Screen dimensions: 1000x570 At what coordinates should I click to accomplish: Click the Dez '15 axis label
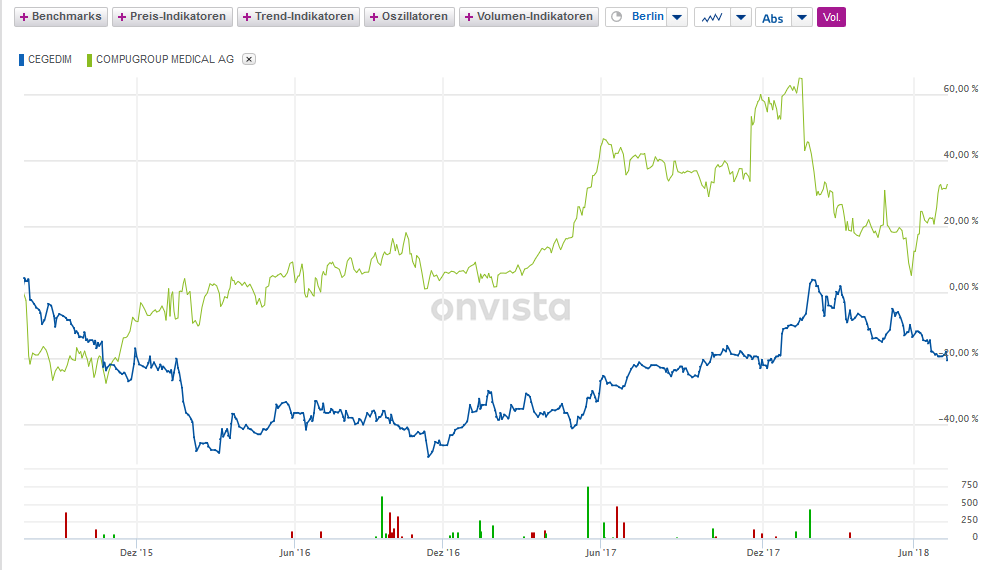136,552
